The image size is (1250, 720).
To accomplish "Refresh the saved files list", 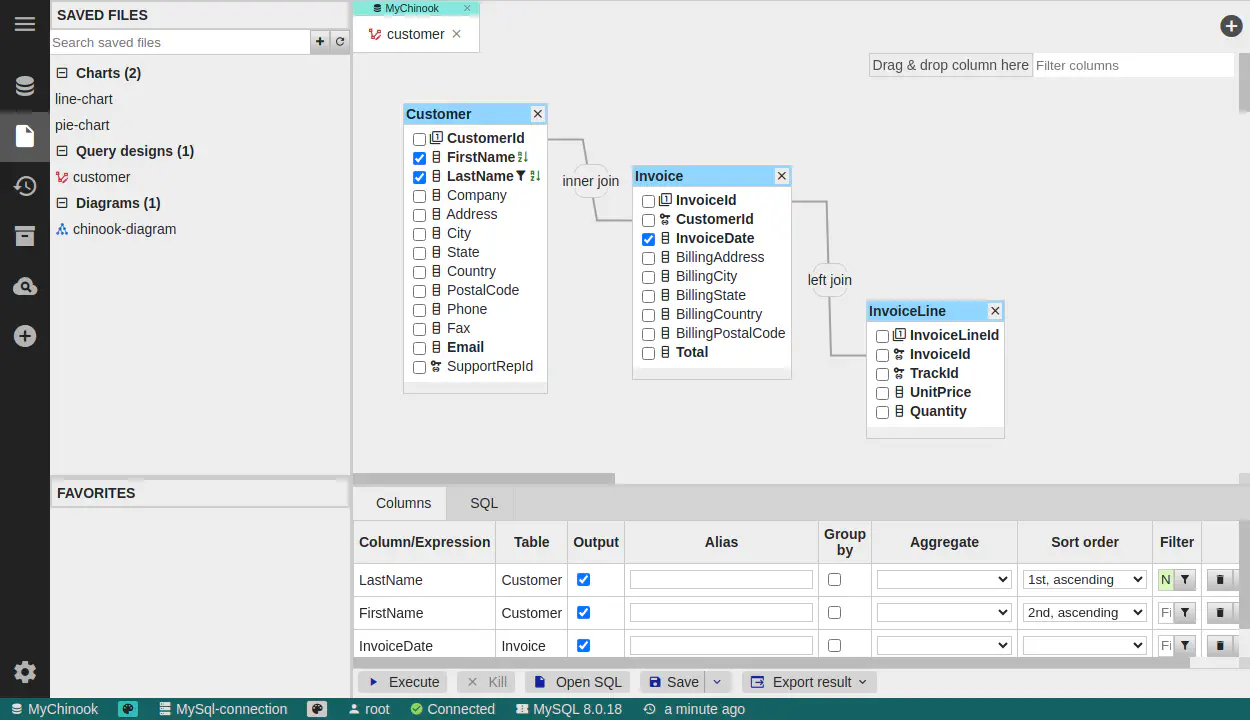I will click(x=340, y=42).
